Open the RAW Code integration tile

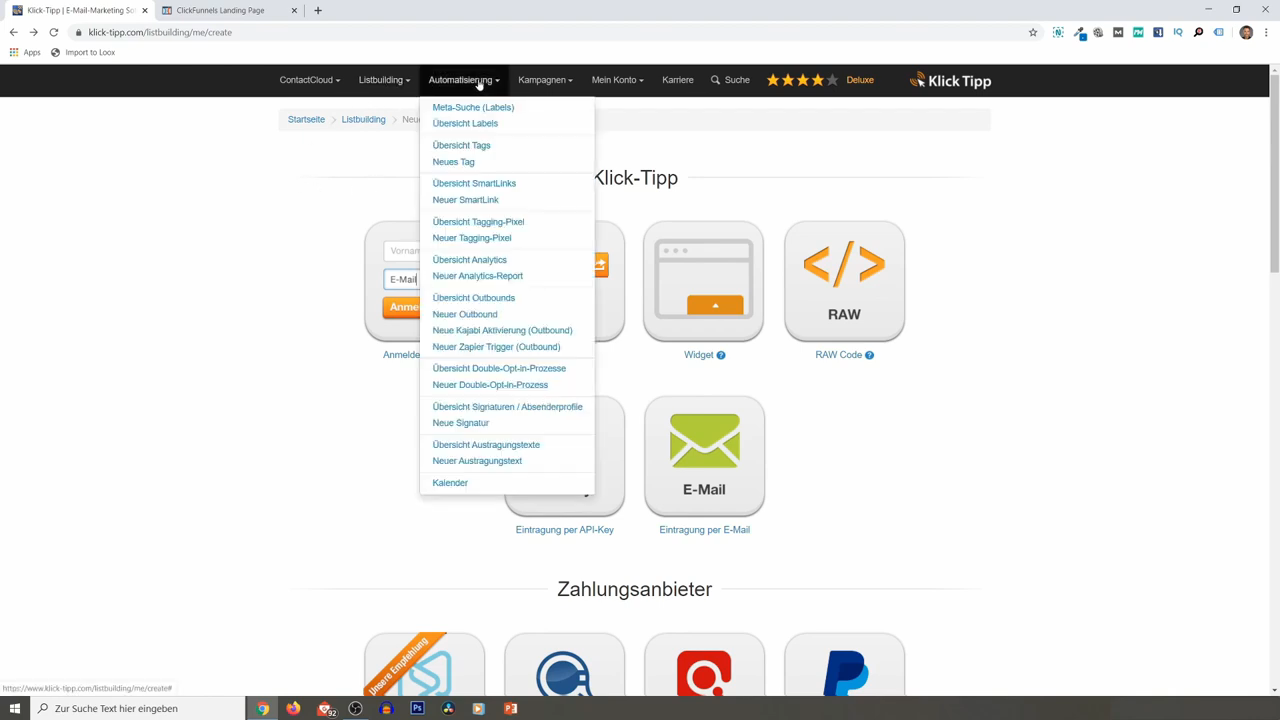pos(844,282)
